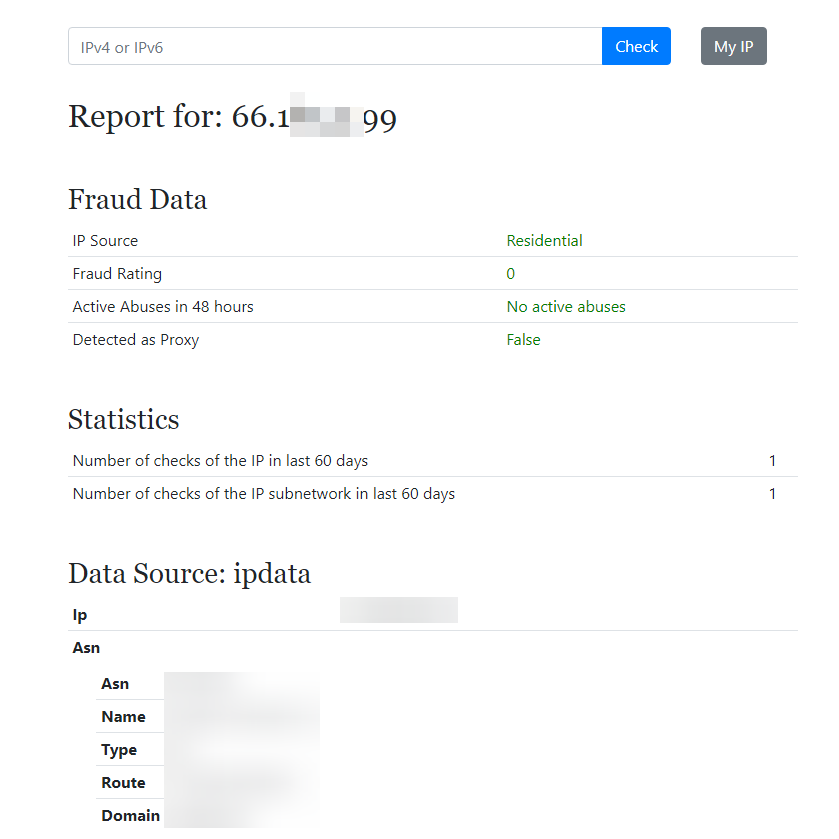Click the Route field label
The width and height of the screenshot is (839, 839).
point(123,783)
